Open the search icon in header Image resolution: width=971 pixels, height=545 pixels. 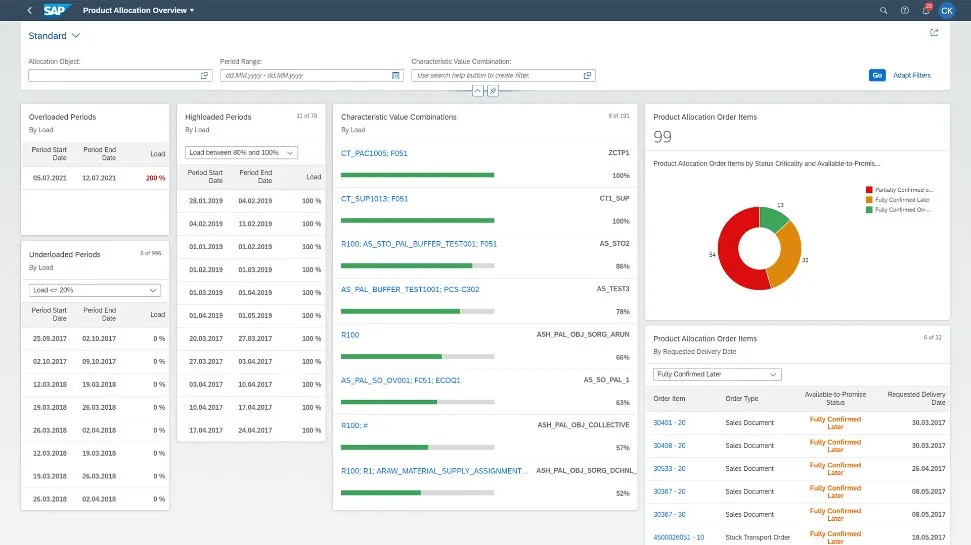click(883, 10)
